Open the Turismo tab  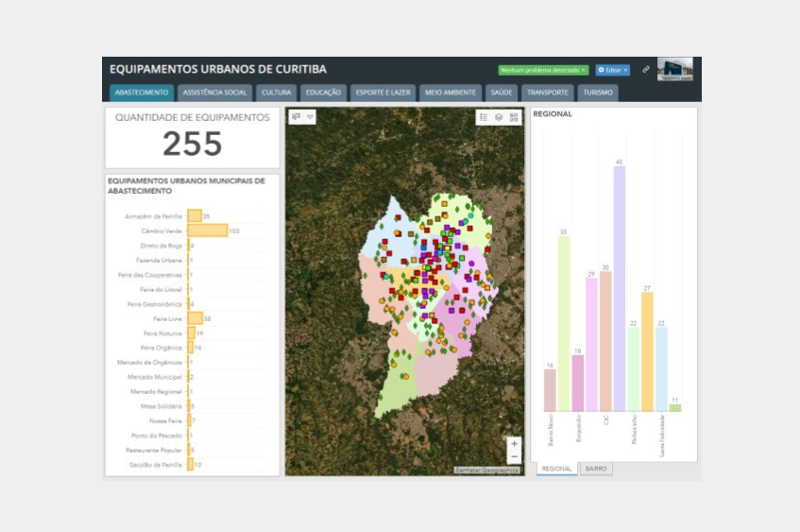[598, 92]
